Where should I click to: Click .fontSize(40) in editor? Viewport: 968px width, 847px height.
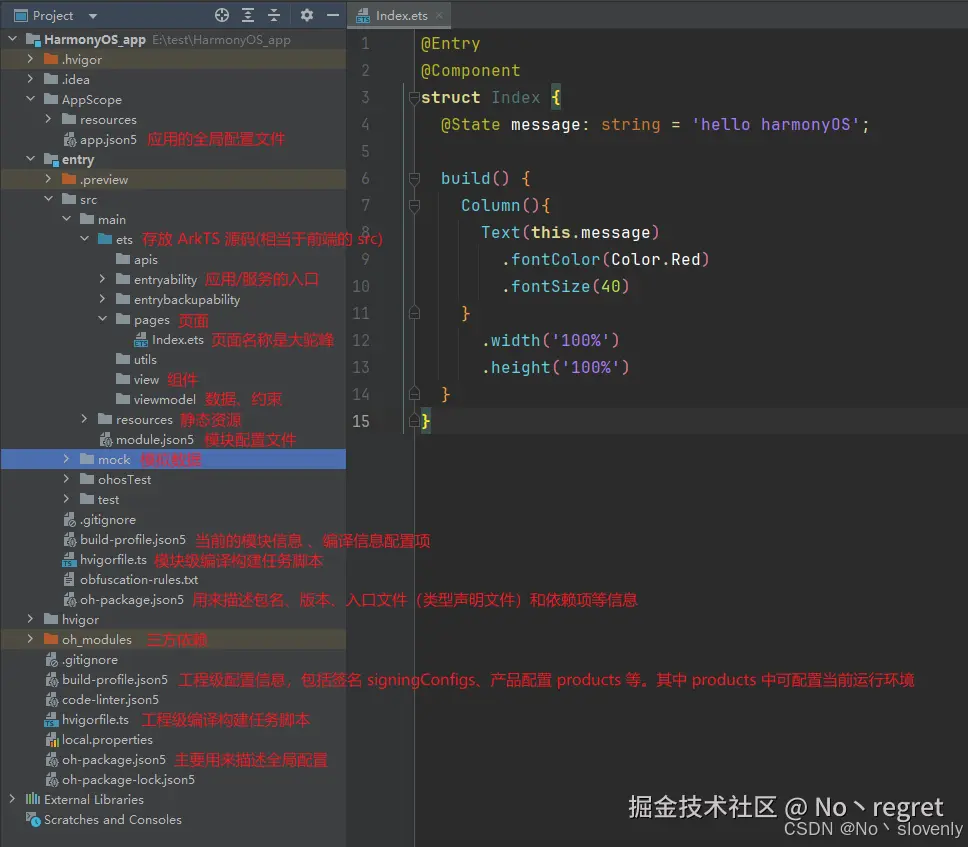[x=565, y=286]
